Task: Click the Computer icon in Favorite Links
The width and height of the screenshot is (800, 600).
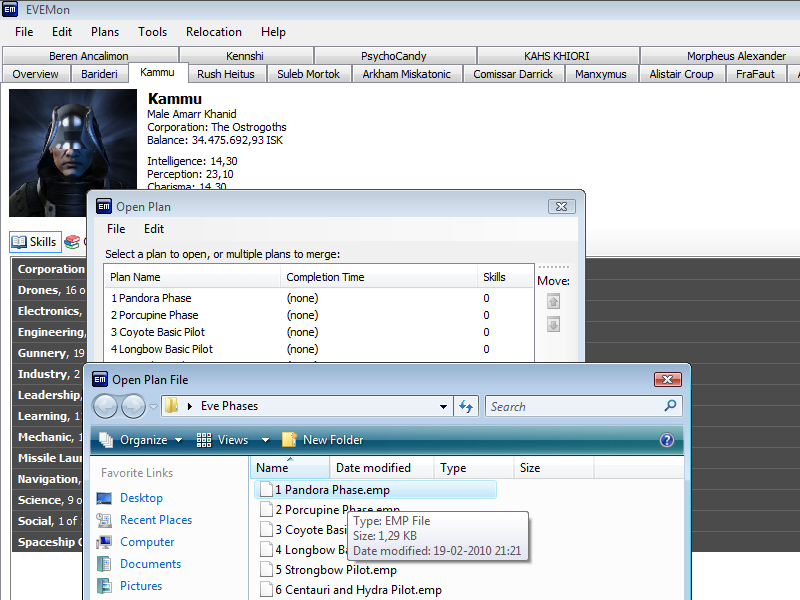Action: pos(104,542)
